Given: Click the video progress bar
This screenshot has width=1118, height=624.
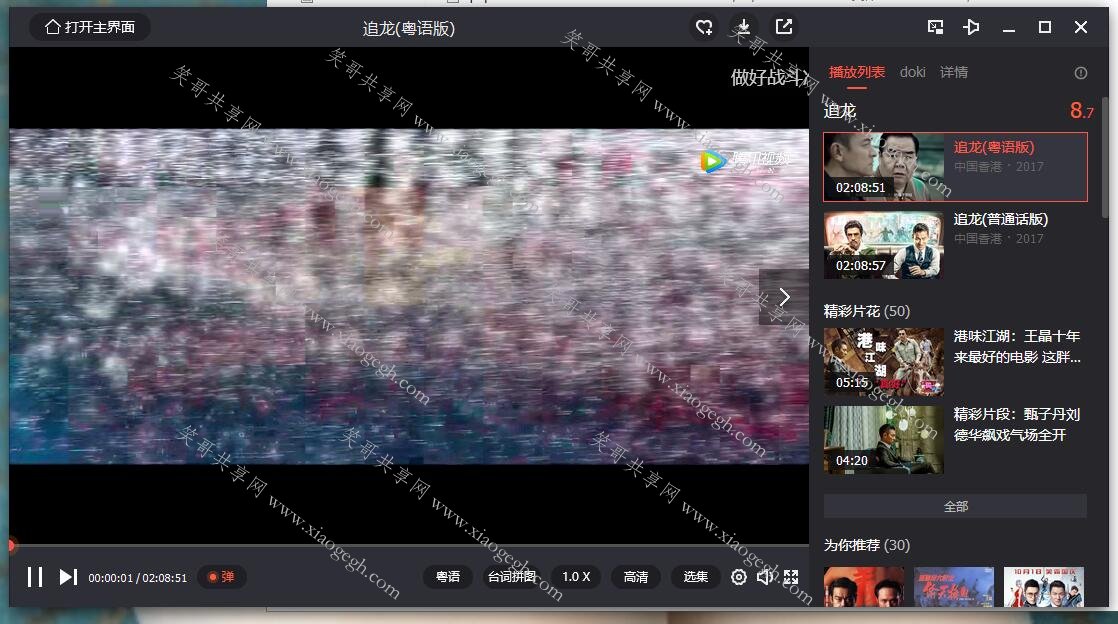Looking at the screenshot, I should tap(409, 546).
